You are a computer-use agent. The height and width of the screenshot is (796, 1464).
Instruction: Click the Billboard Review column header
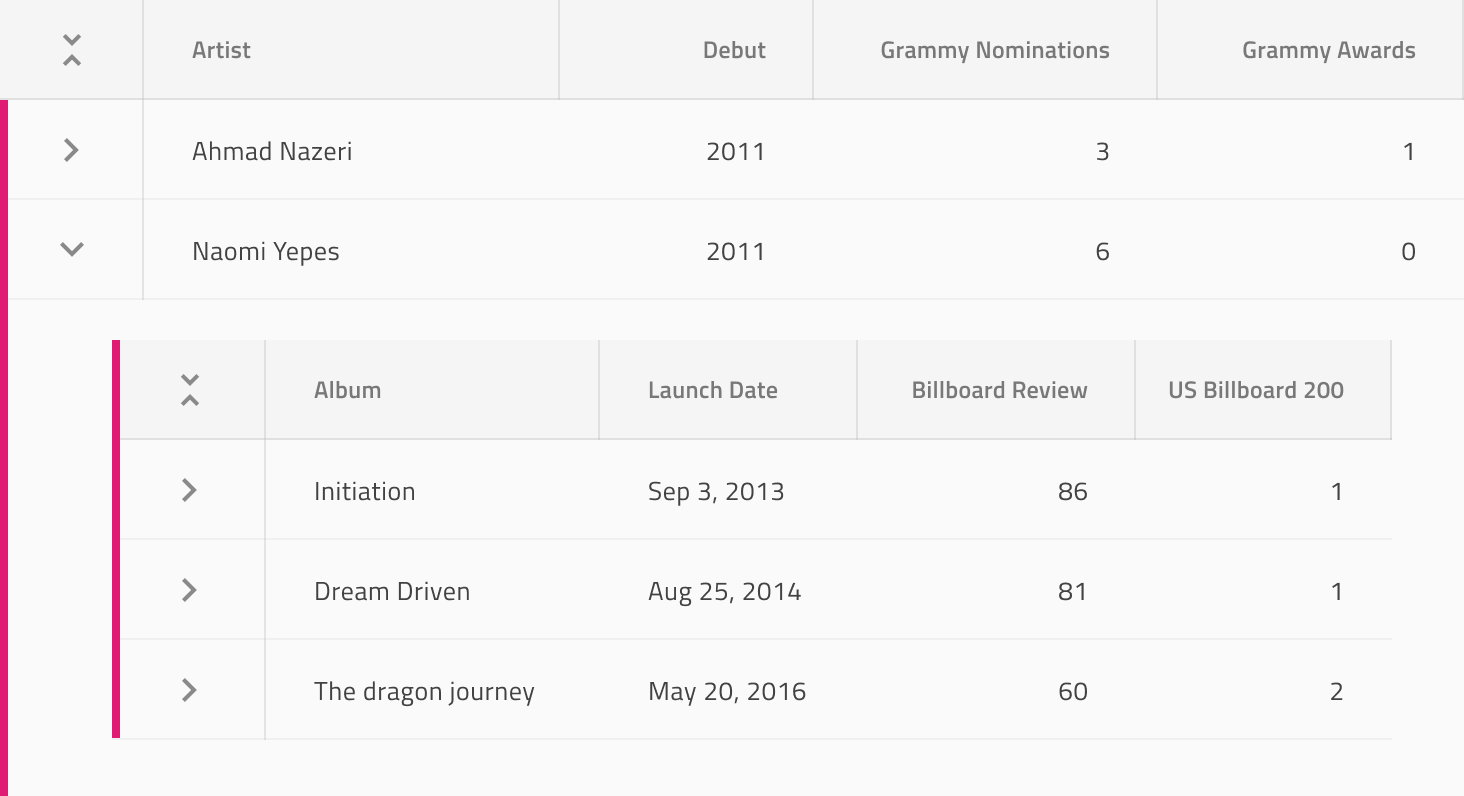(x=999, y=390)
